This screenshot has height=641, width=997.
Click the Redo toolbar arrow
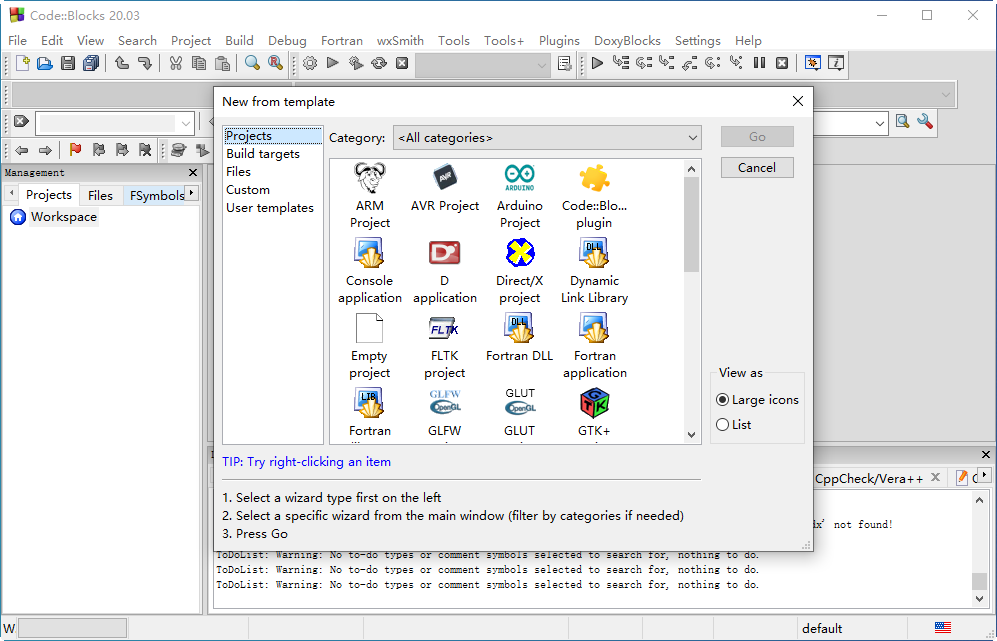point(144,63)
